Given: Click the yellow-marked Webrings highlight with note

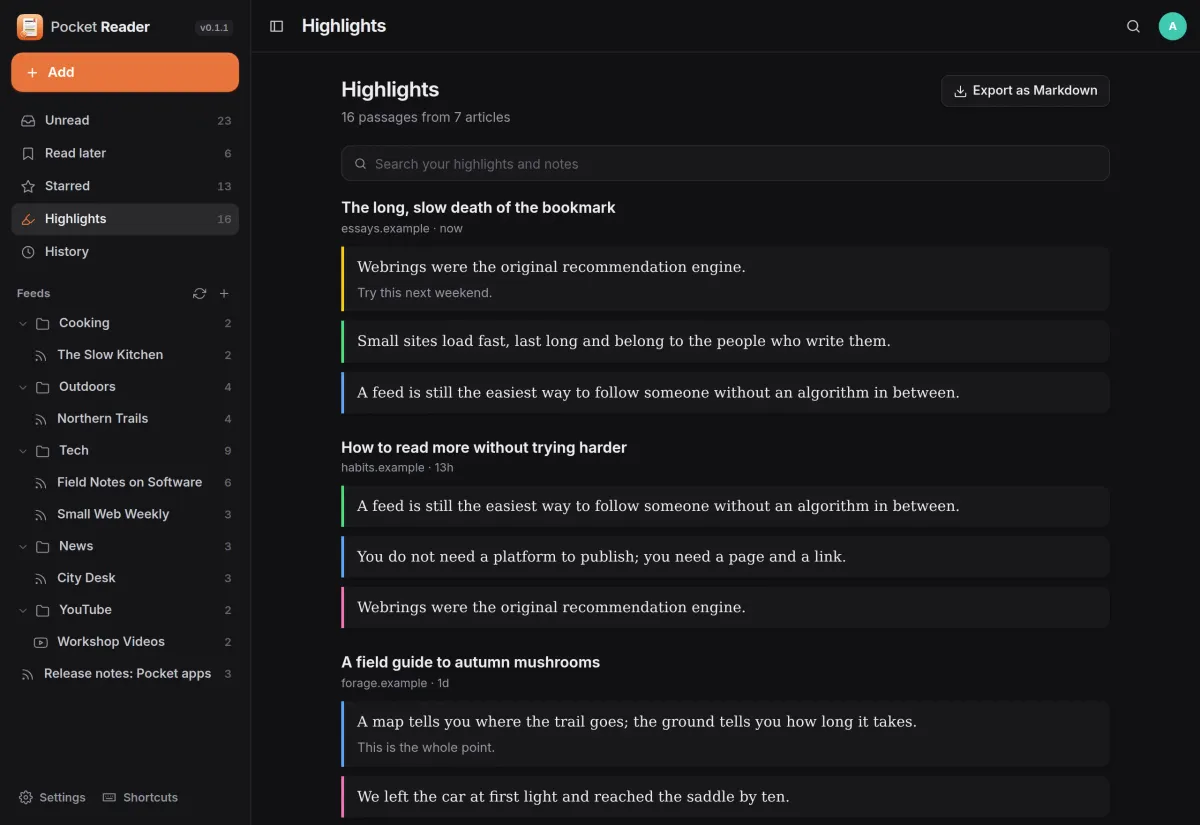Looking at the screenshot, I should (x=725, y=279).
